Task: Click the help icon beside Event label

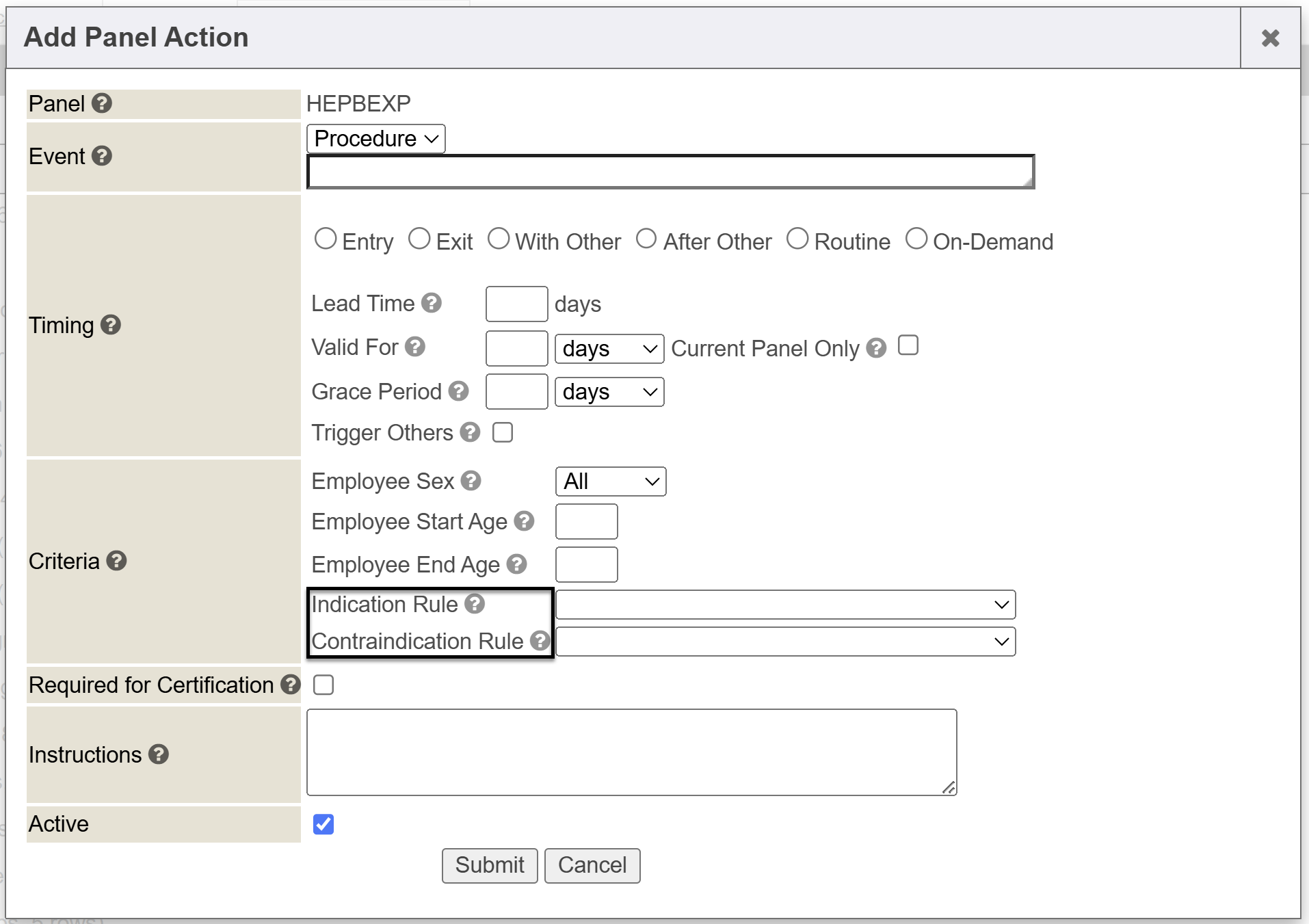Action: (x=102, y=156)
